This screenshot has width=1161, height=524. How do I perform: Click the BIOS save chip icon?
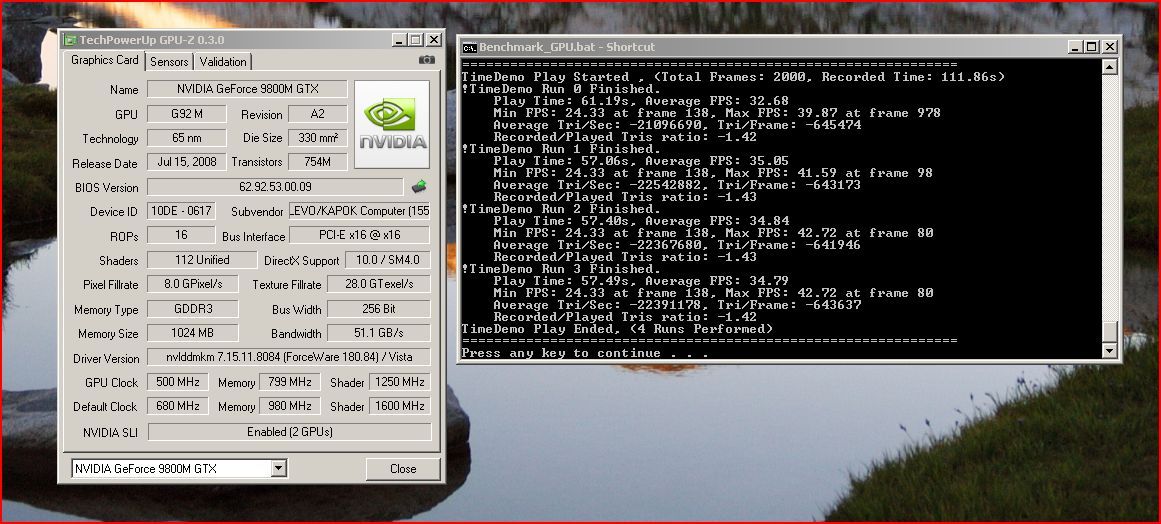pos(419,187)
